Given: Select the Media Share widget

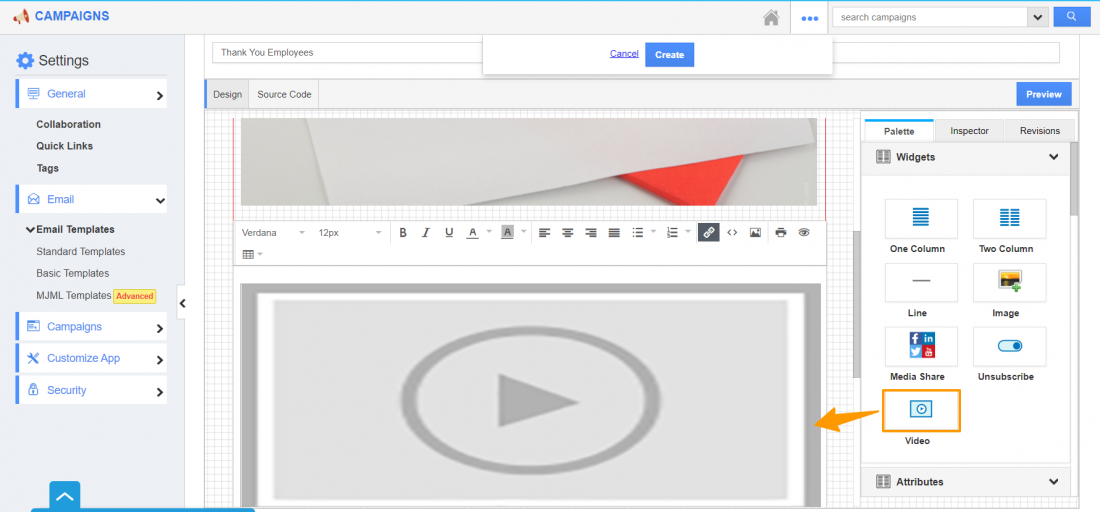Looking at the screenshot, I should click(921, 346).
